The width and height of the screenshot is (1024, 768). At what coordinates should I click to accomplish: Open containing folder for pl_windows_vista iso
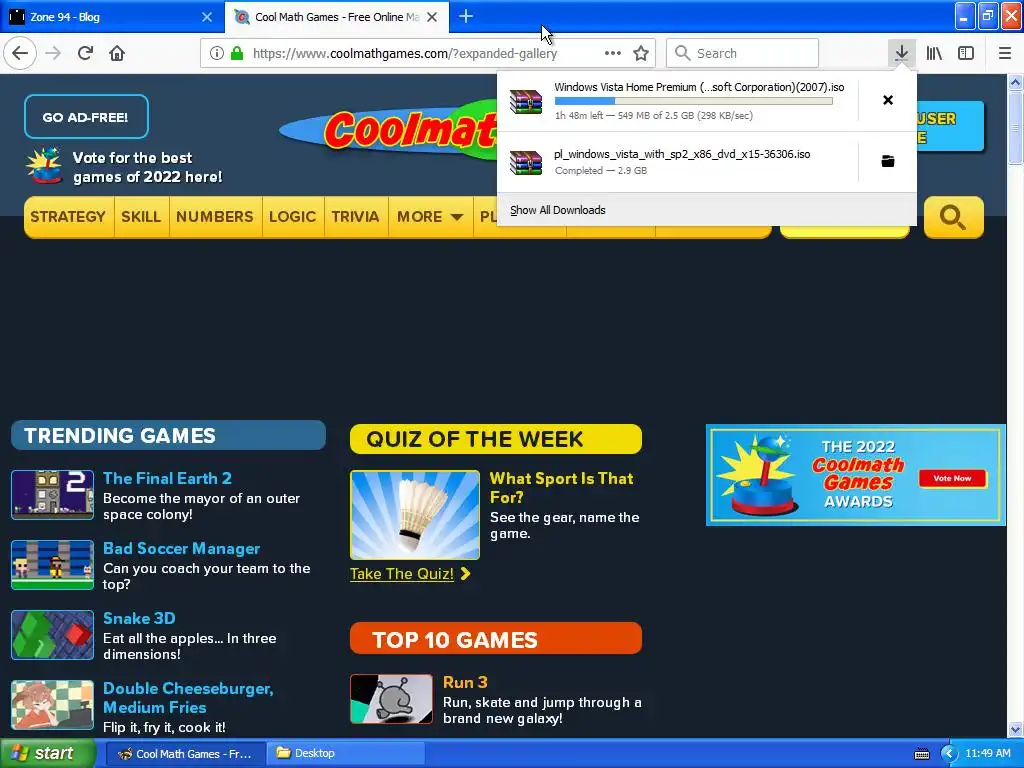click(x=888, y=161)
